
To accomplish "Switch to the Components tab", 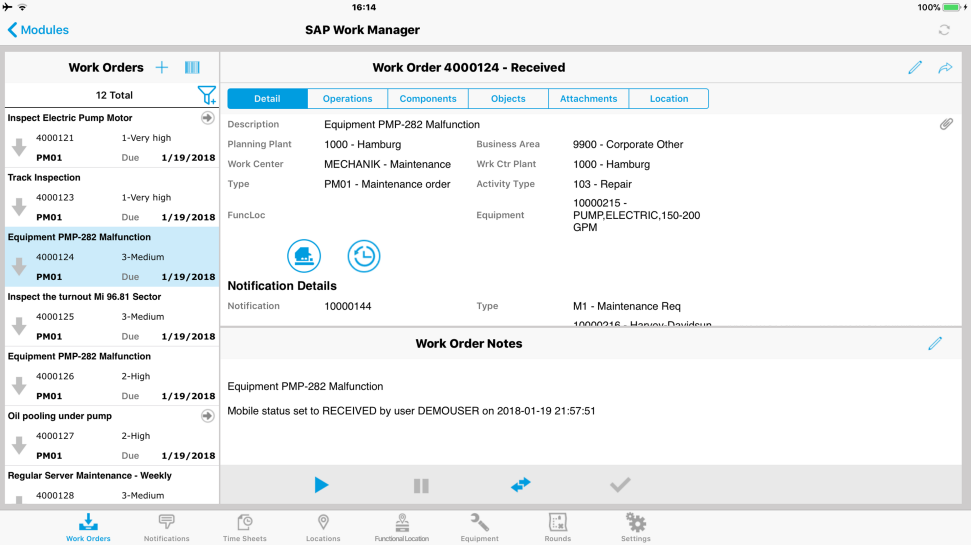I will 428,98.
